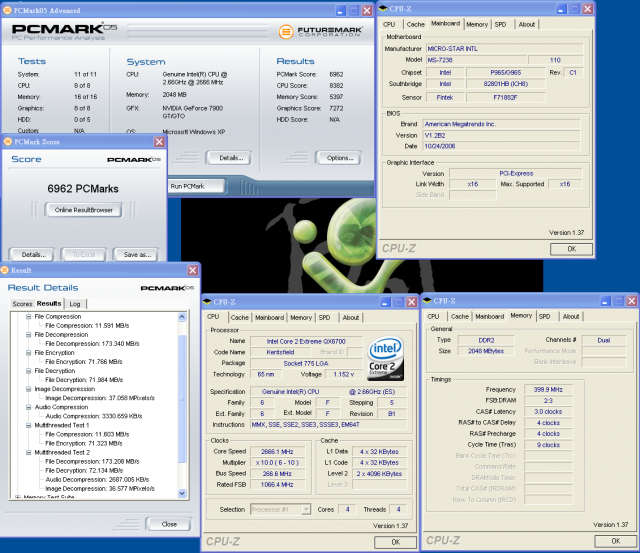Image resolution: width=640 pixels, height=553 pixels.
Task: Click the Intel Core 2 Extreme QX6700 name field
Action: pyautogui.click(x=306, y=341)
